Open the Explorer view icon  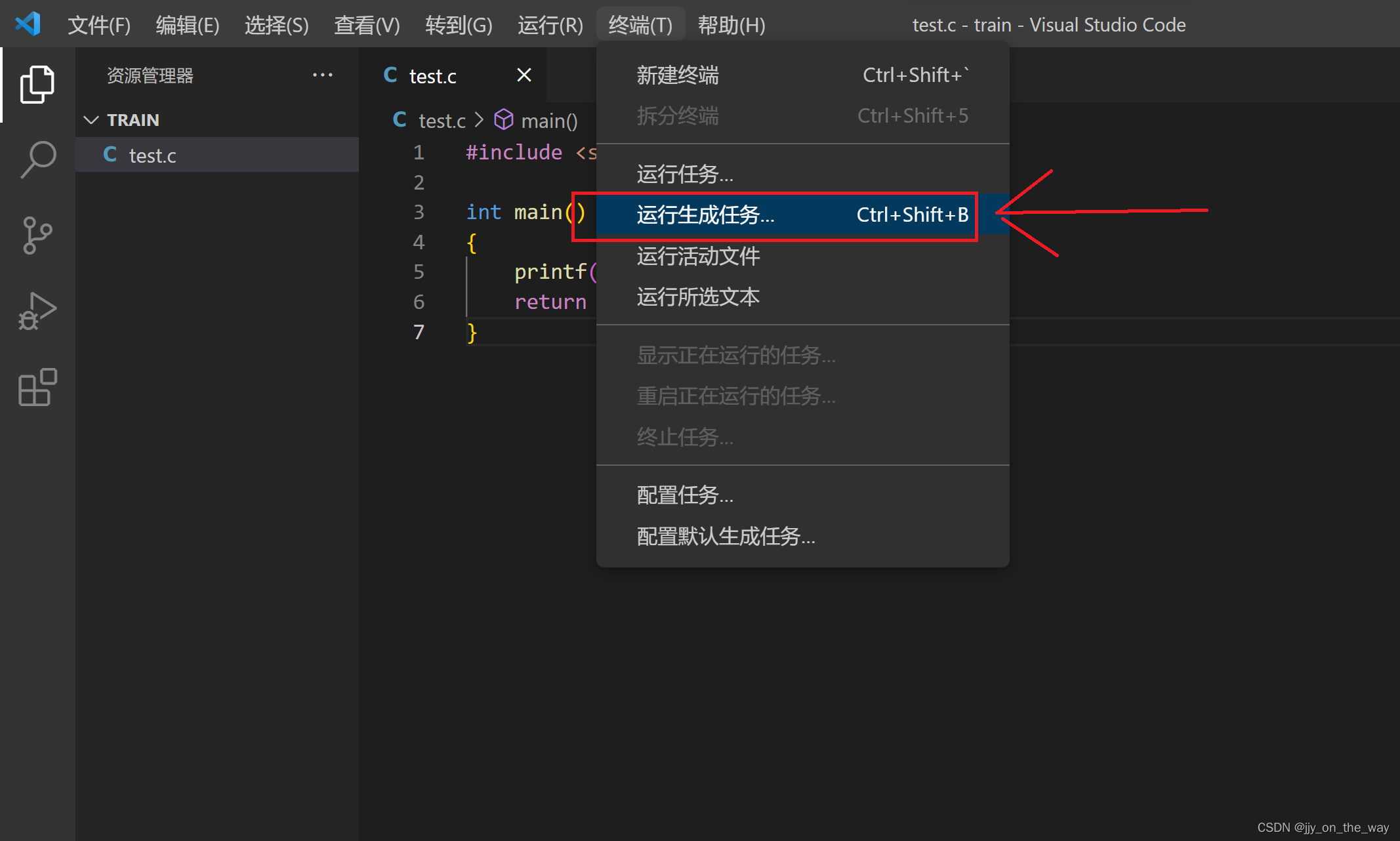pos(37,84)
